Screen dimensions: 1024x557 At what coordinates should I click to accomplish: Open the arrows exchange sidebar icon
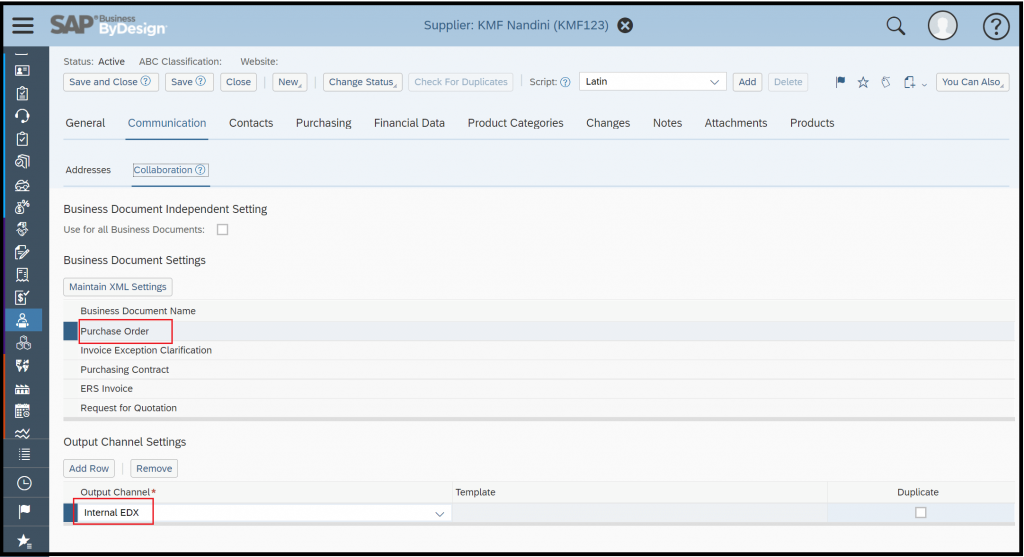[x=22, y=366]
